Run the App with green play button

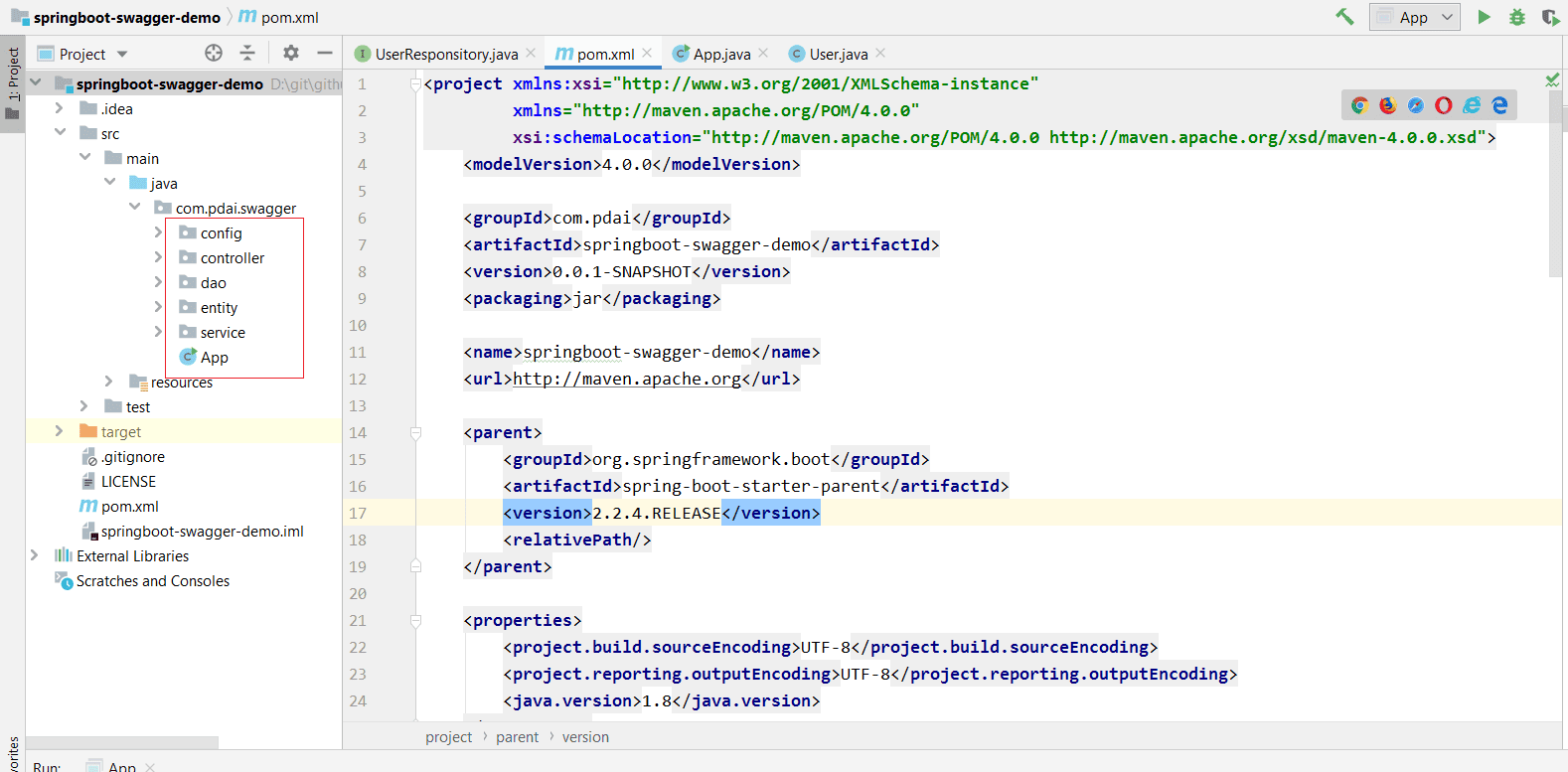tap(1484, 17)
